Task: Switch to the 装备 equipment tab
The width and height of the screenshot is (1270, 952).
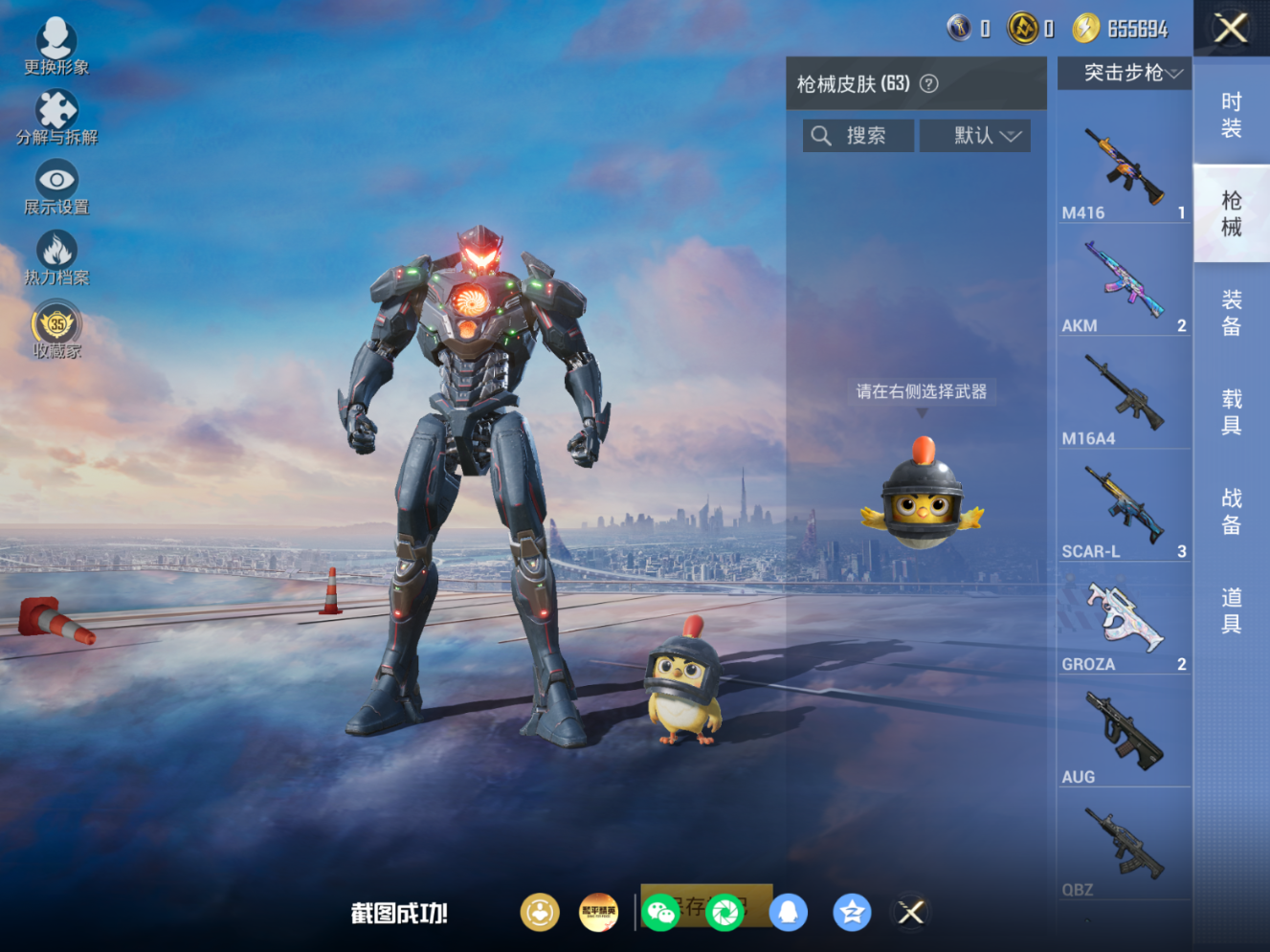Action: pos(1231,313)
